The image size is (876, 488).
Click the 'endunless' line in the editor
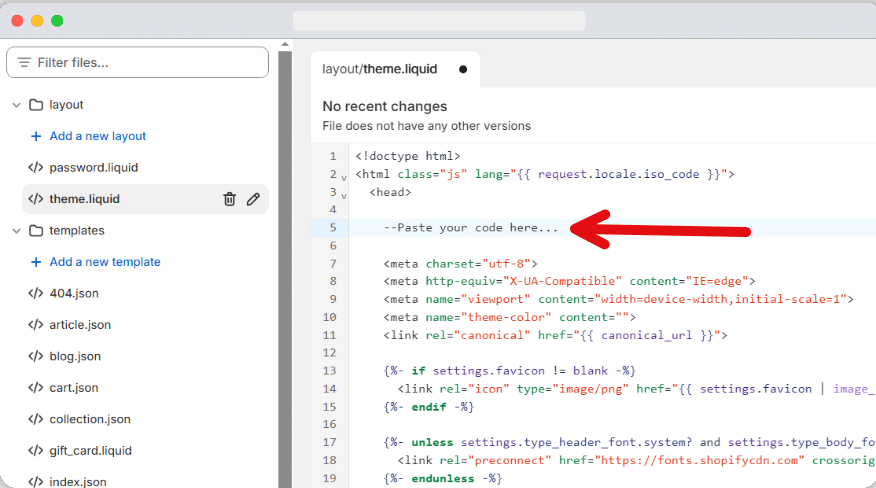442,478
